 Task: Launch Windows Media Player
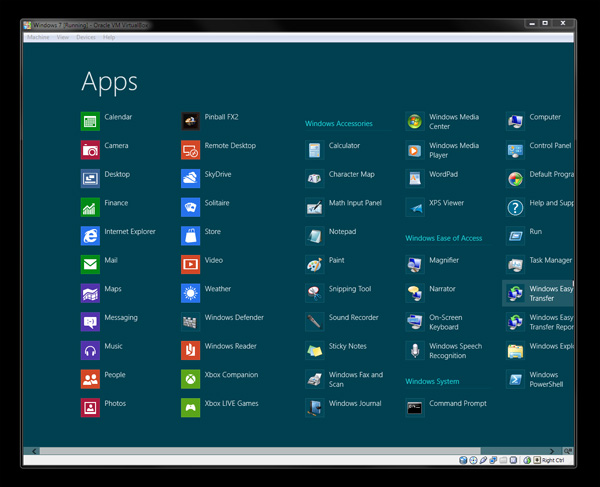click(415, 151)
